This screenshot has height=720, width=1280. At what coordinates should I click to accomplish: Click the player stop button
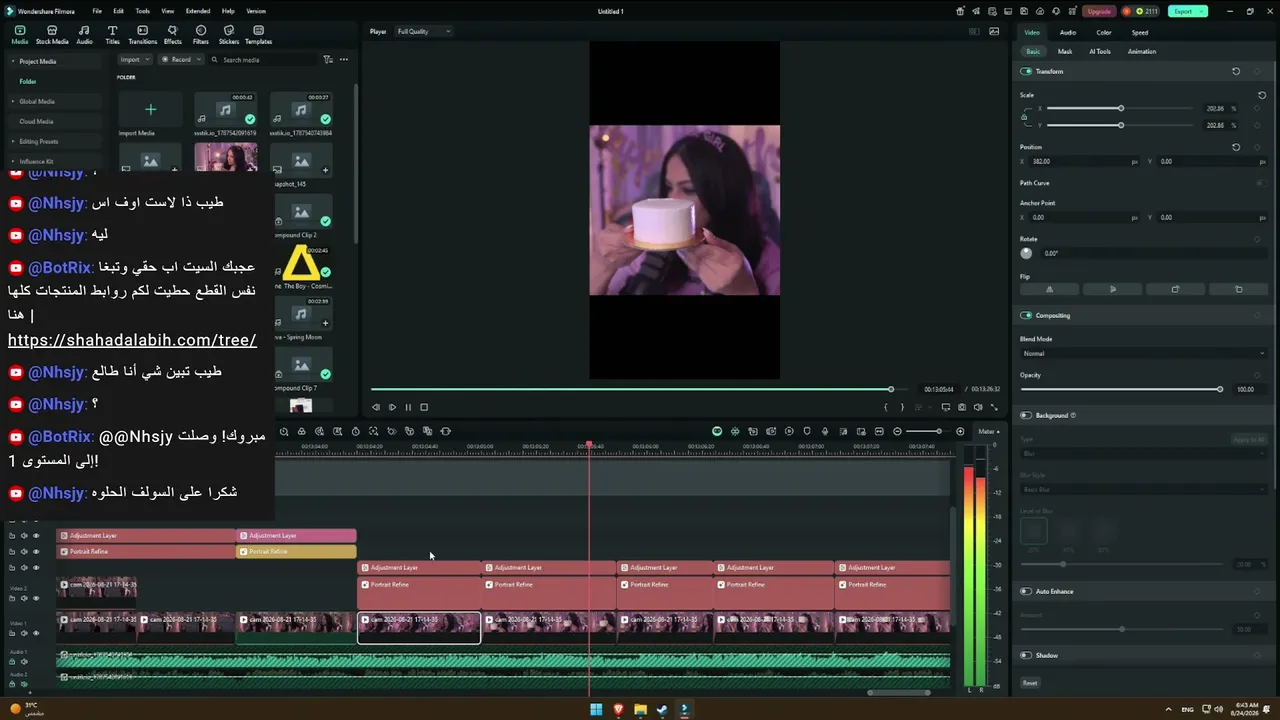tap(424, 407)
